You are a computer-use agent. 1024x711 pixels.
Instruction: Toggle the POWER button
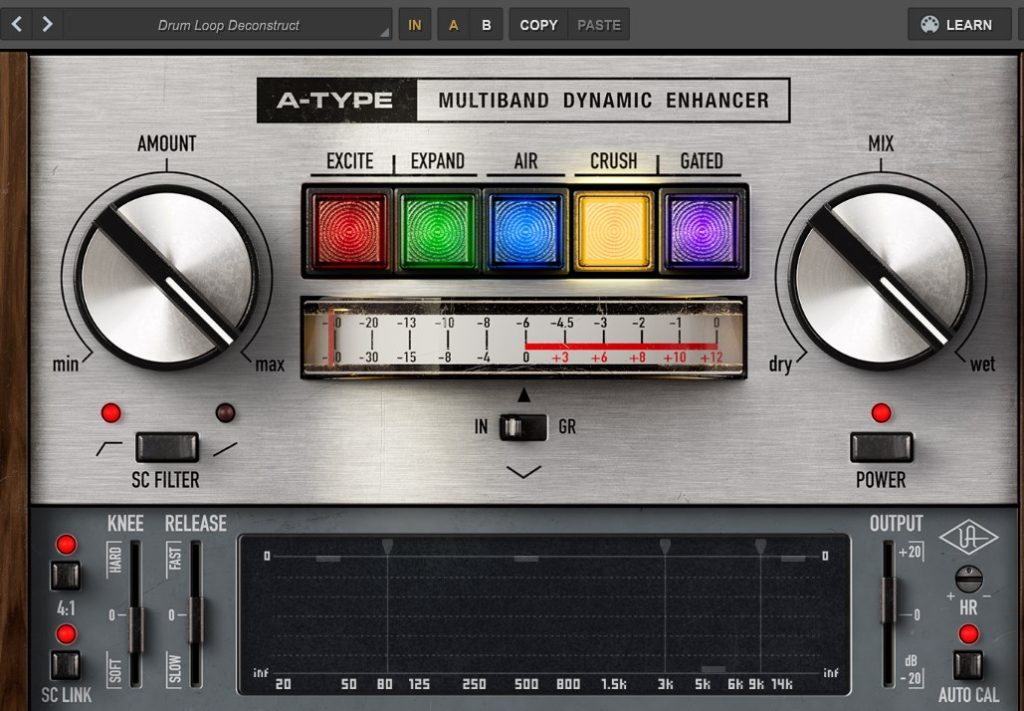(881, 447)
